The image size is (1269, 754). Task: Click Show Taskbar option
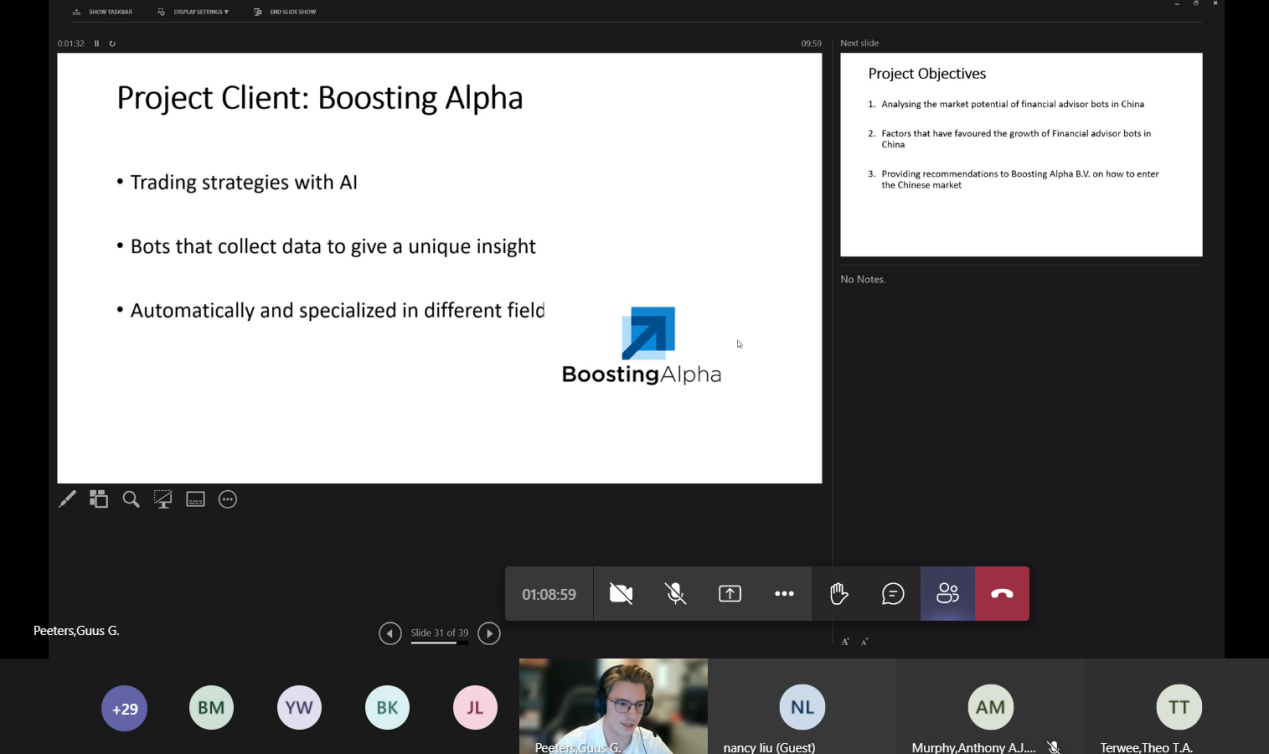coord(103,12)
